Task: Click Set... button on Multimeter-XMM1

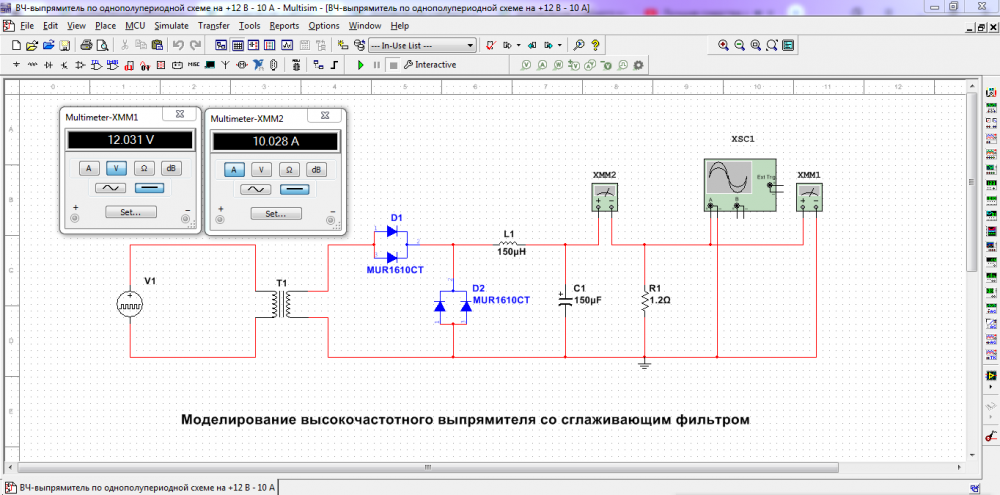Action: click(x=130, y=212)
